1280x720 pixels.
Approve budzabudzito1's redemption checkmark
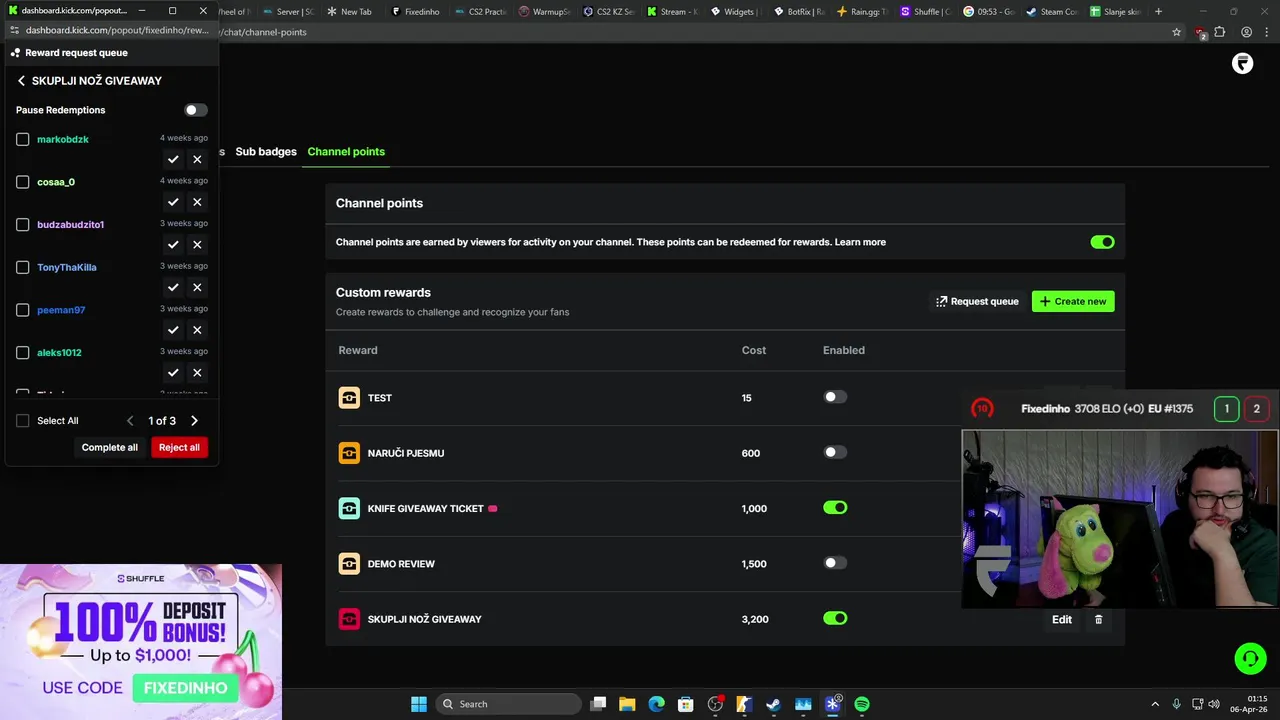[173, 245]
